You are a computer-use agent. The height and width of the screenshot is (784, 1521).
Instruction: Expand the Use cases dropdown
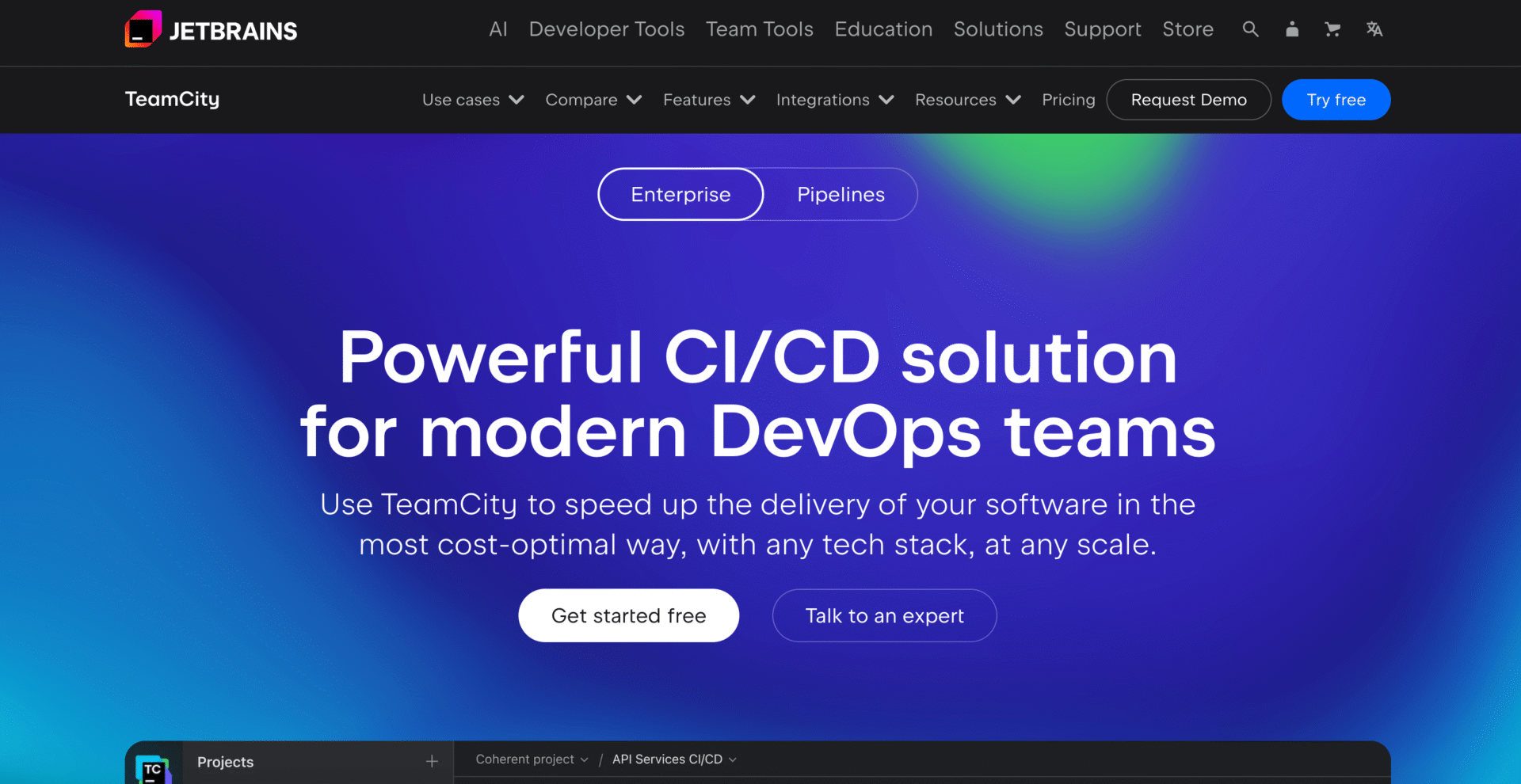coord(472,100)
